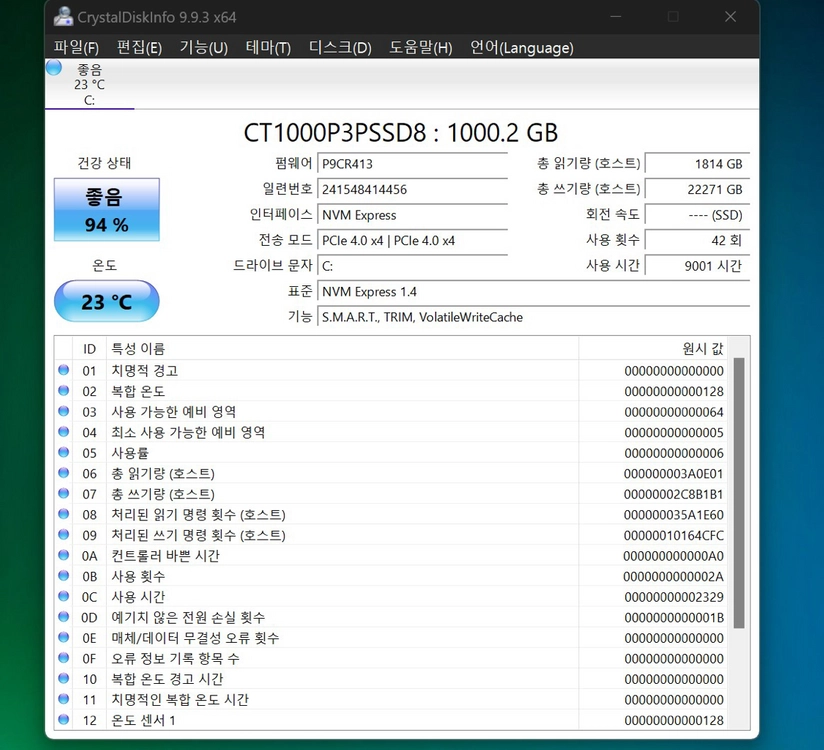Viewport: 824px width, 750px height.
Task: Click raw value 000000003A0E01
Action: click(673, 474)
